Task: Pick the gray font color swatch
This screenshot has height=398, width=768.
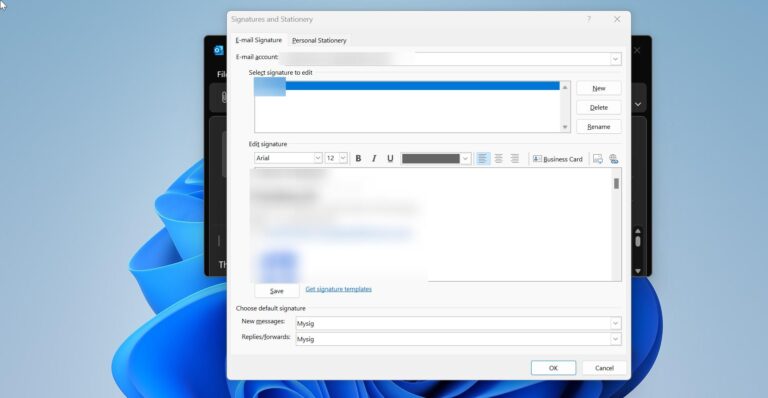Action: click(431, 159)
